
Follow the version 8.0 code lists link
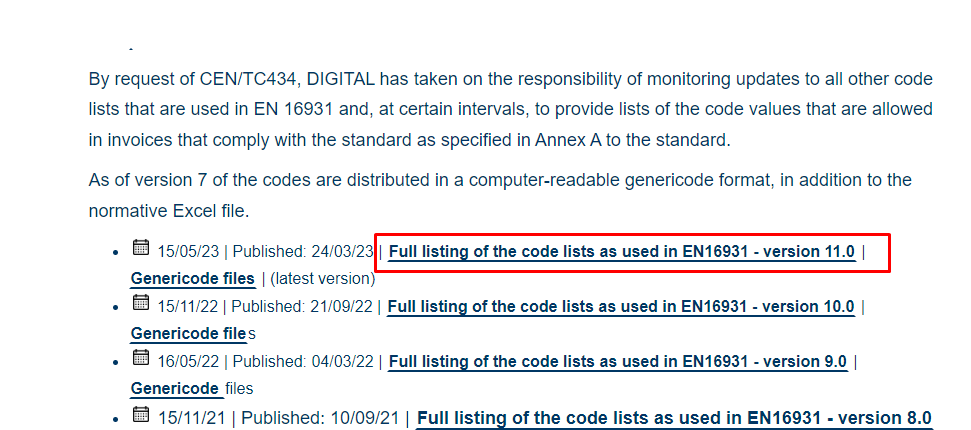(x=674, y=417)
